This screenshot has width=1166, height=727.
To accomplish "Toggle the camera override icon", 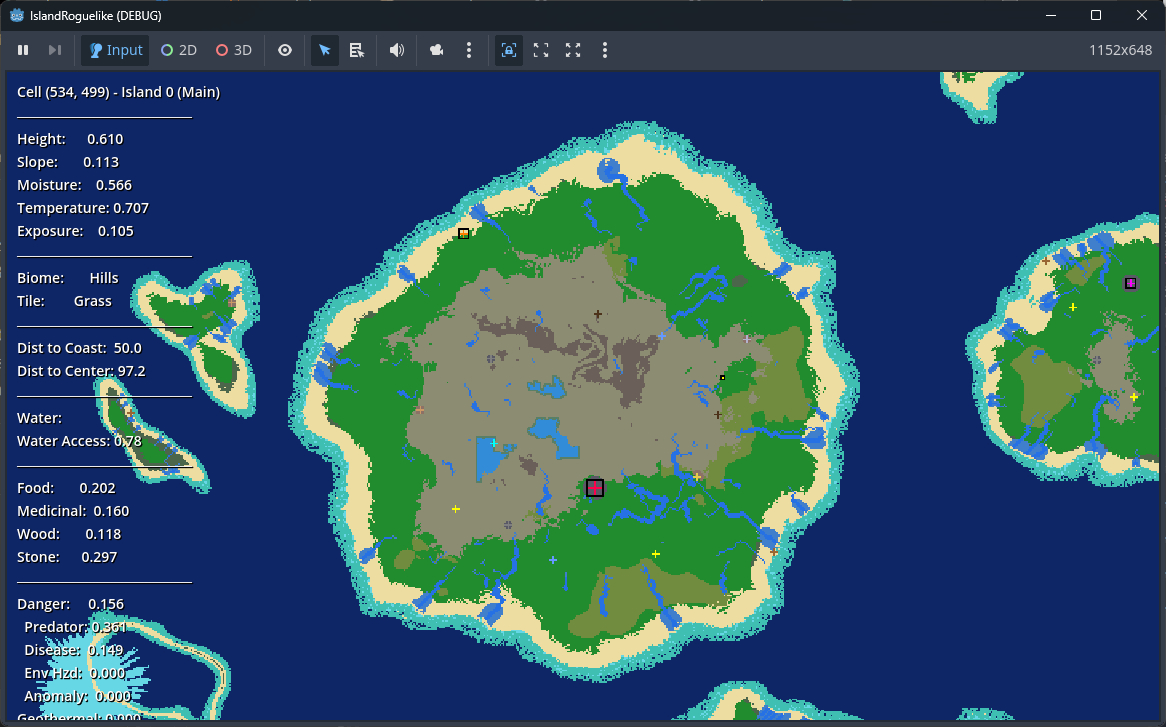I will tap(437, 50).
